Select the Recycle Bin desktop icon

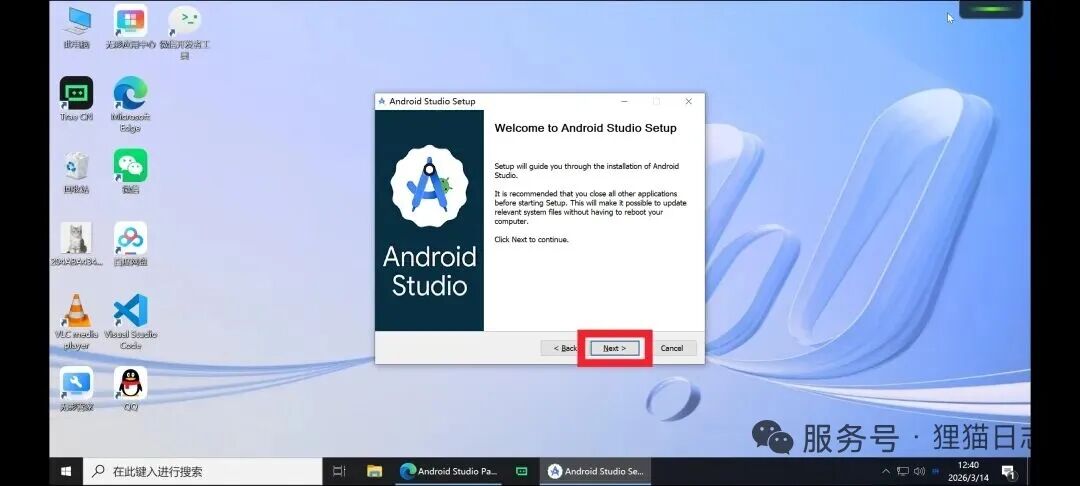pyautogui.click(x=76, y=171)
